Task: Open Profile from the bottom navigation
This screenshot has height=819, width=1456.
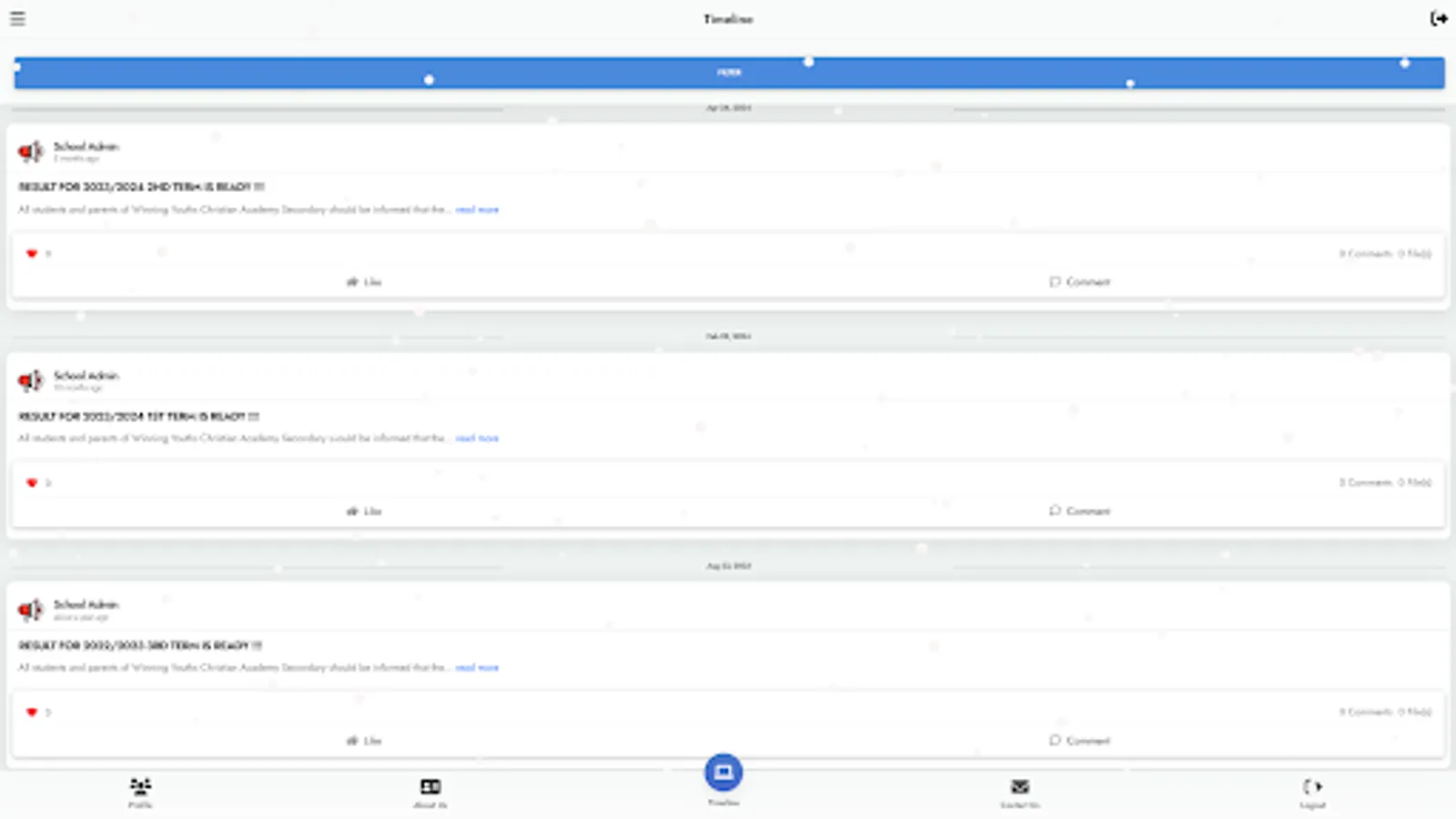Action: pos(137,792)
